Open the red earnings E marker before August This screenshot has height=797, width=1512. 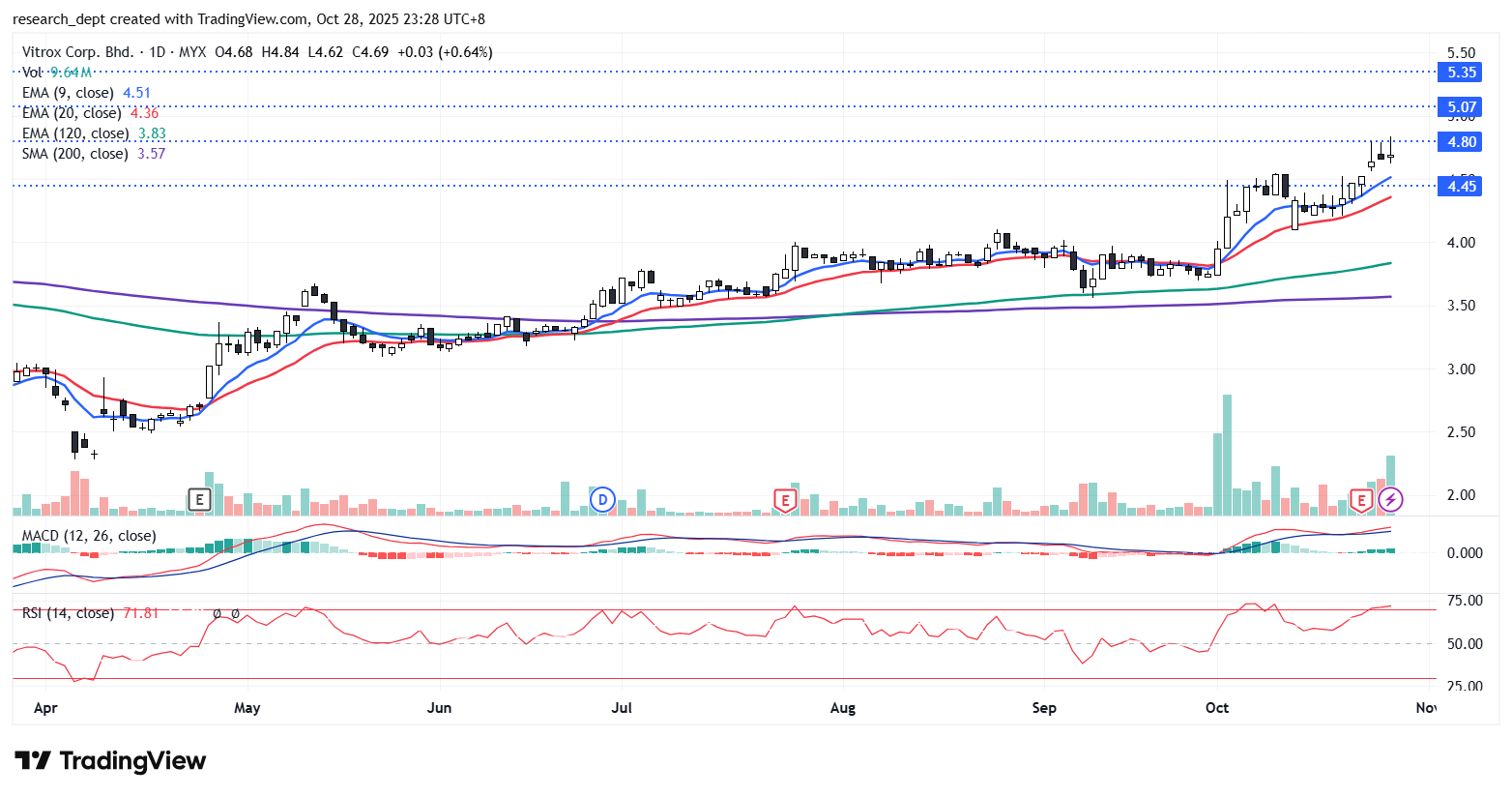785,500
